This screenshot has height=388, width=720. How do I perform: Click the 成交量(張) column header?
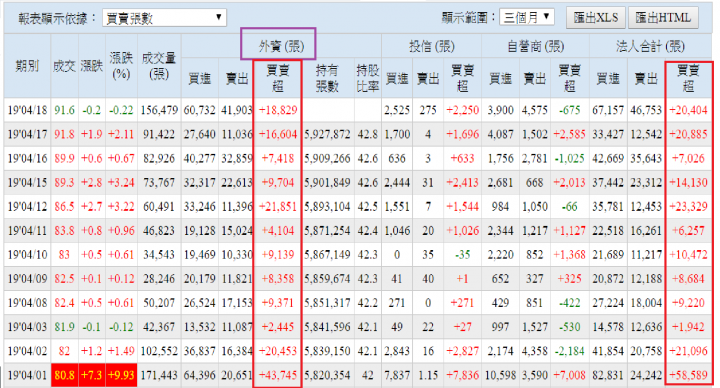point(158,66)
